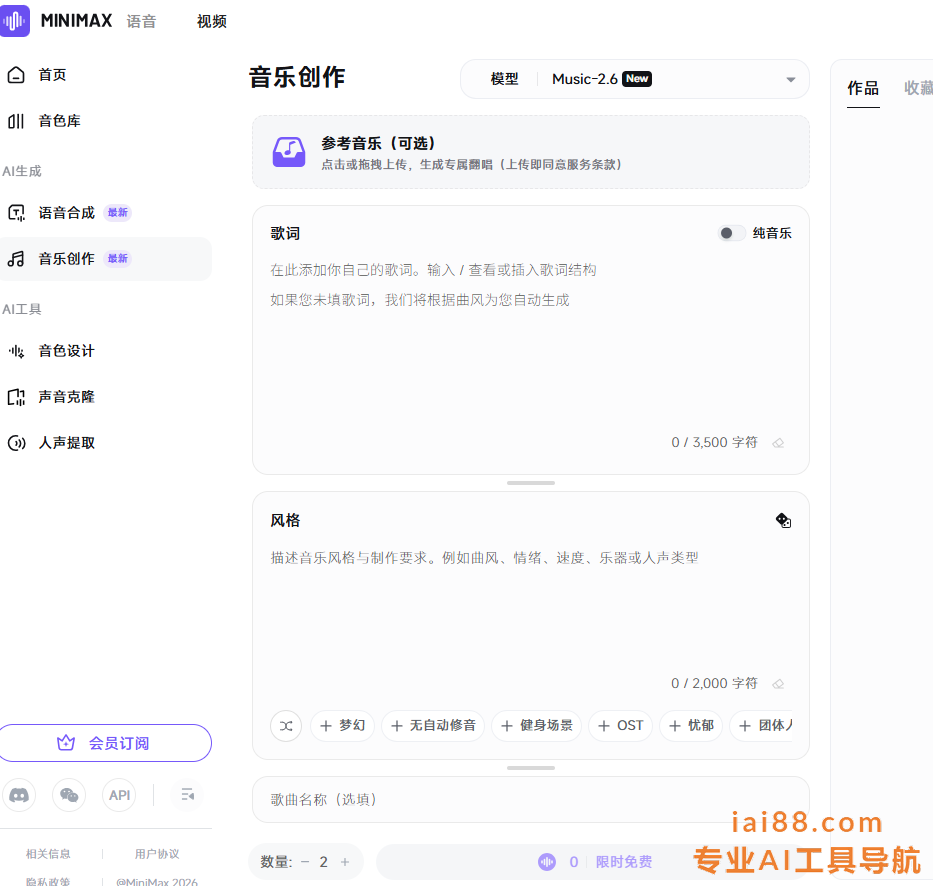Click the 会员订阅 subscription button
933x886 pixels.
pyautogui.click(x=105, y=743)
